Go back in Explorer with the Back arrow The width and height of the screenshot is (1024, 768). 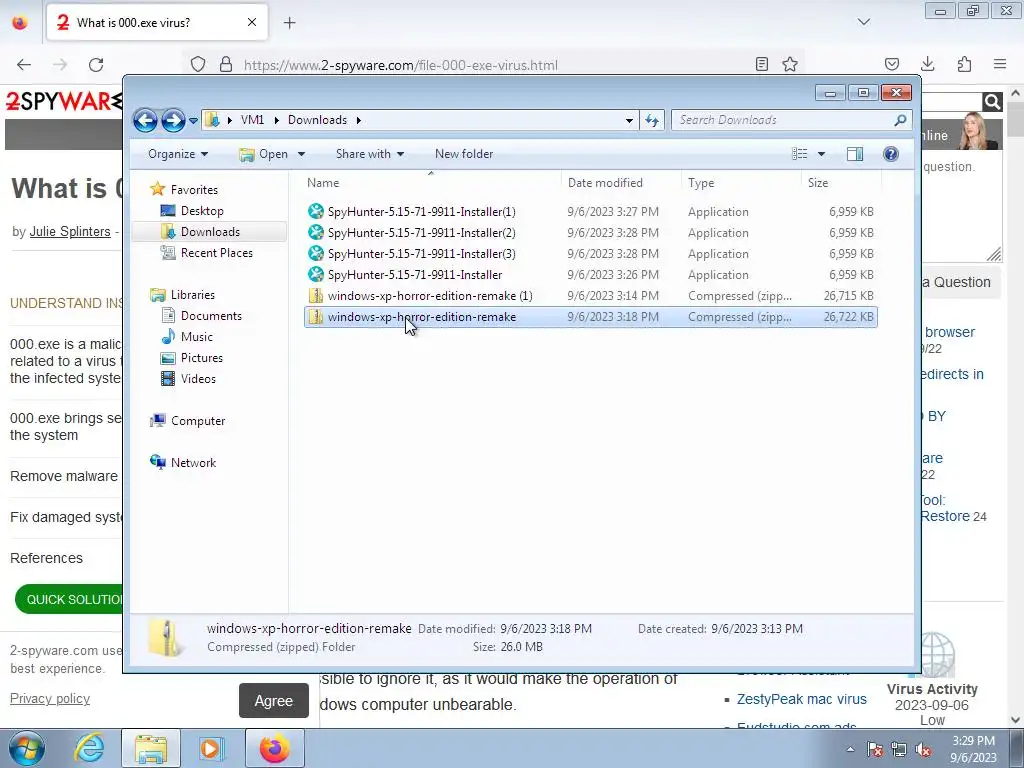click(x=145, y=120)
